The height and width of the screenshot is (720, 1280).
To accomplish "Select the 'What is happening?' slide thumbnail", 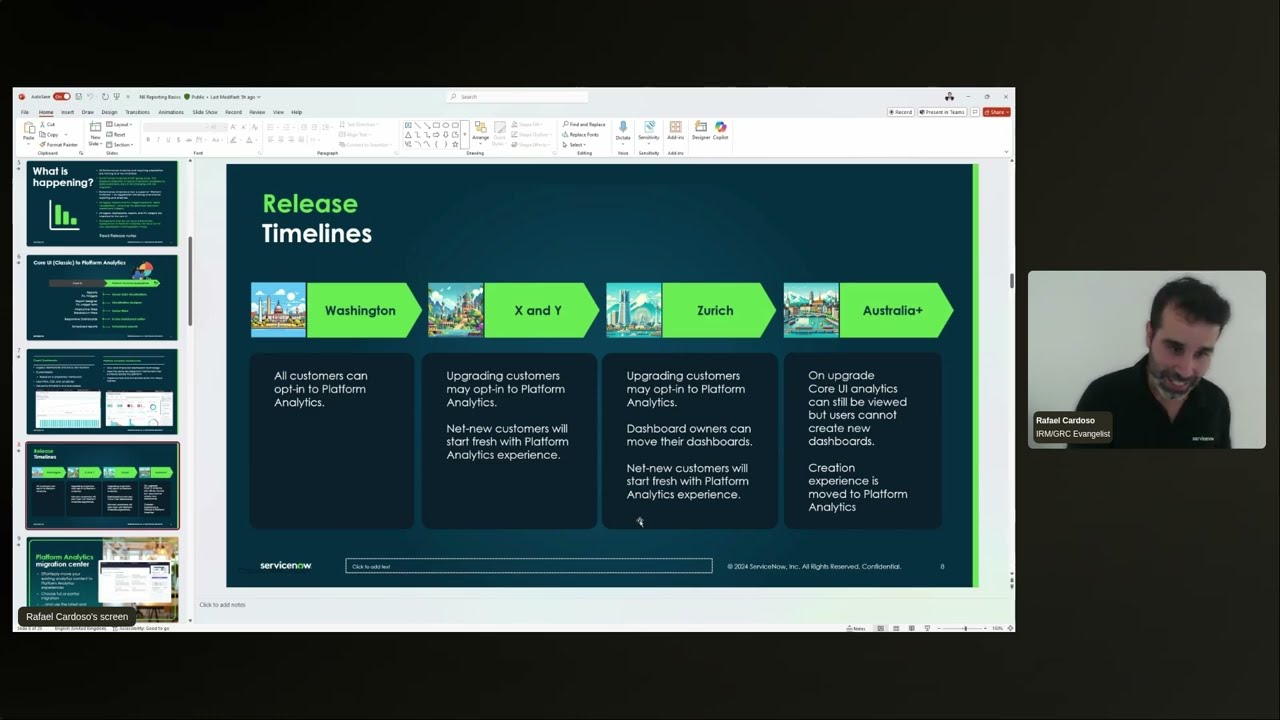I will [x=102, y=204].
